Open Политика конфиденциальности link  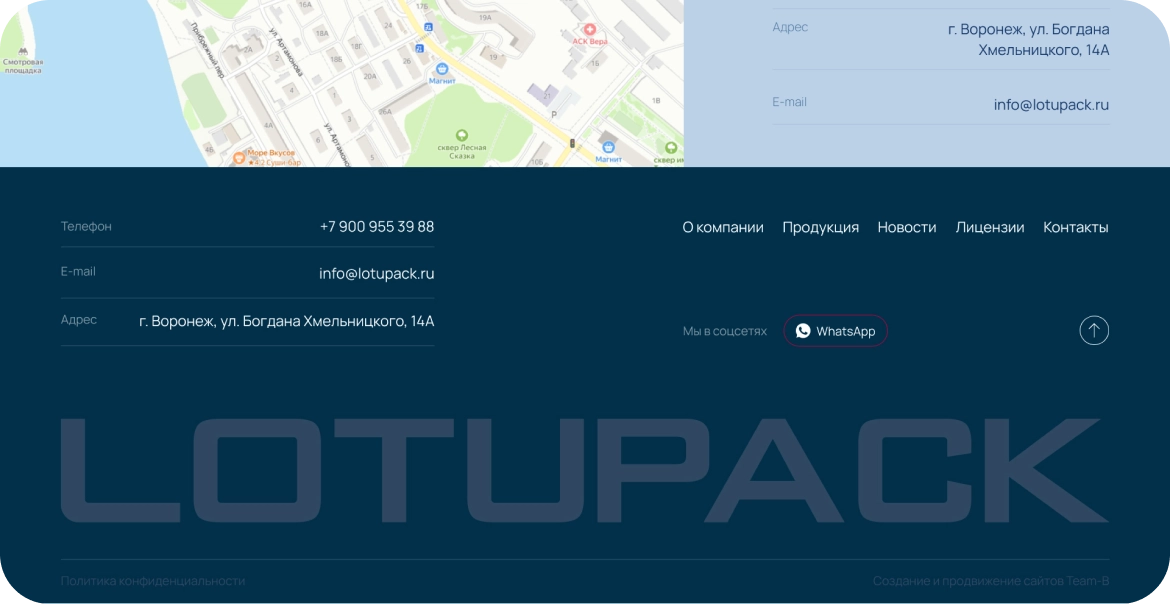[153, 581]
